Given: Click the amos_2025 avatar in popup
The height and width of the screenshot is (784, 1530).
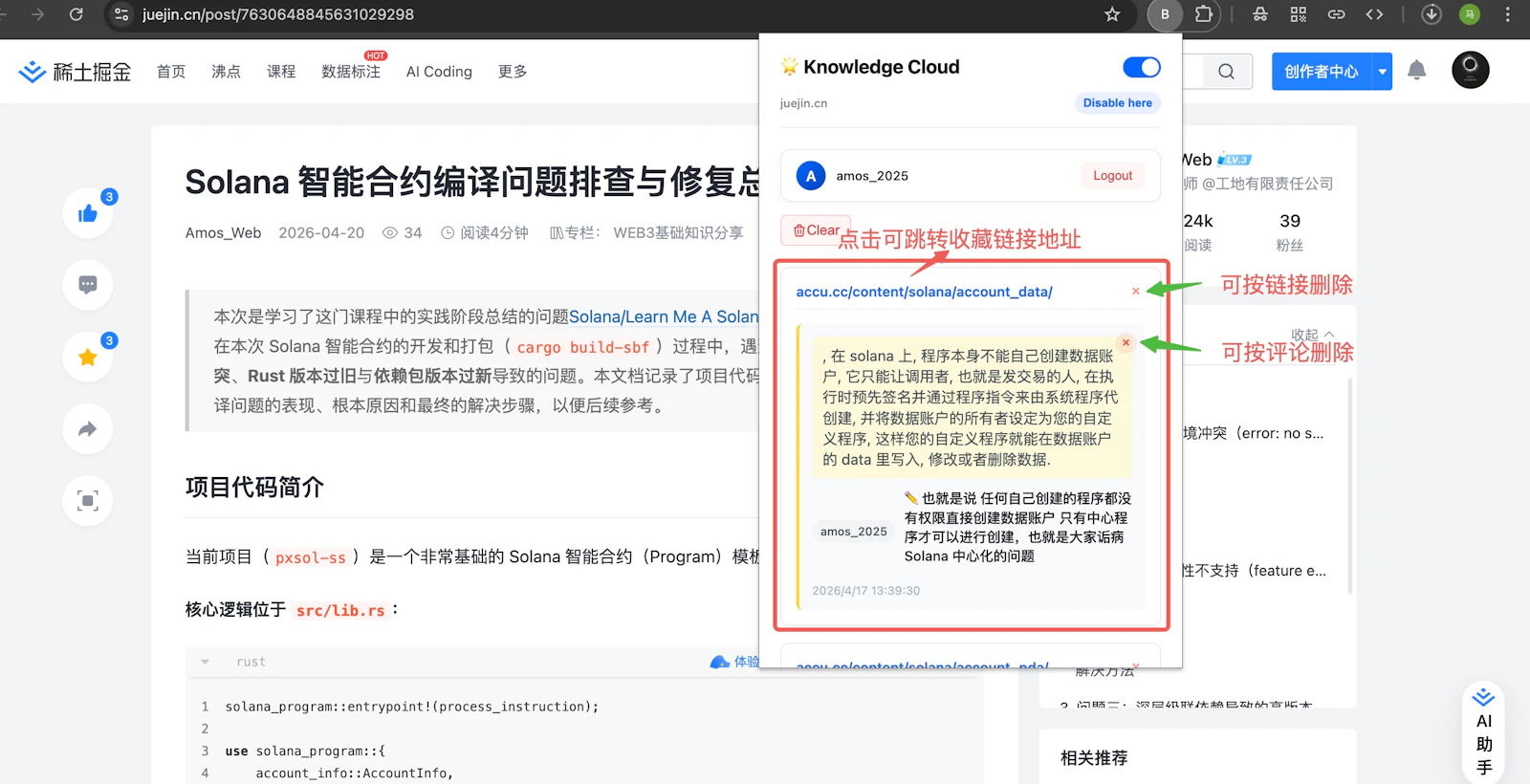Looking at the screenshot, I should (x=810, y=176).
